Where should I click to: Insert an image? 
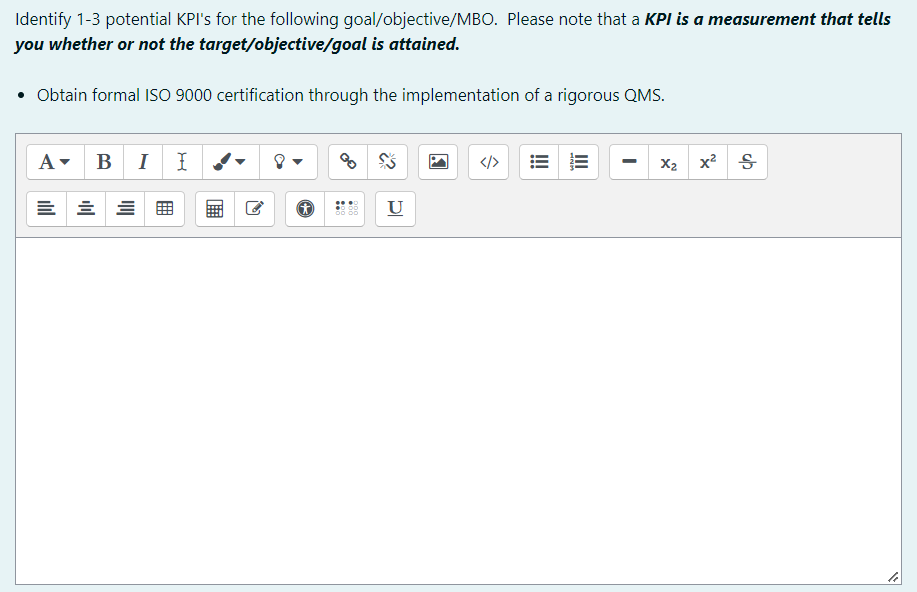(438, 161)
